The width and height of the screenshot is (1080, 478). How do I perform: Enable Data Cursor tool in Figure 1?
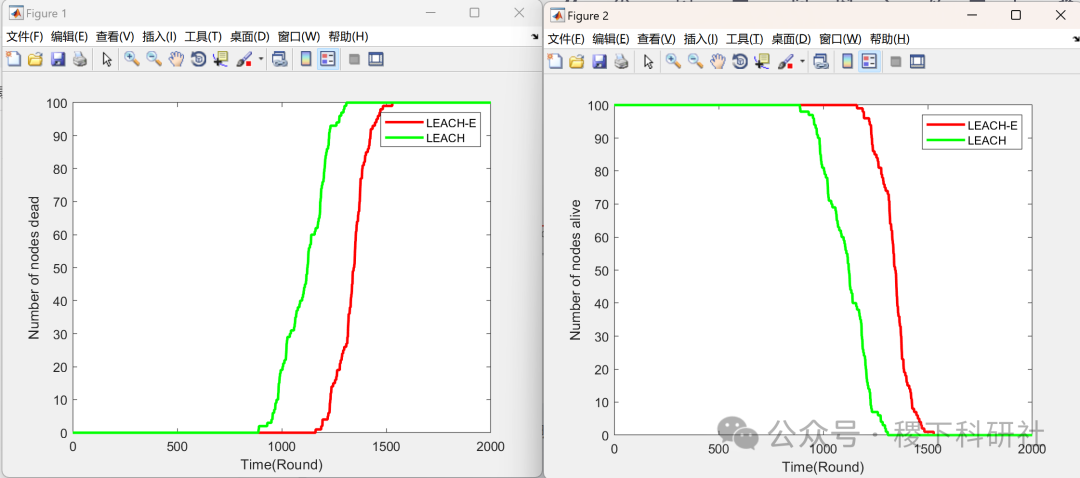click(220, 59)
